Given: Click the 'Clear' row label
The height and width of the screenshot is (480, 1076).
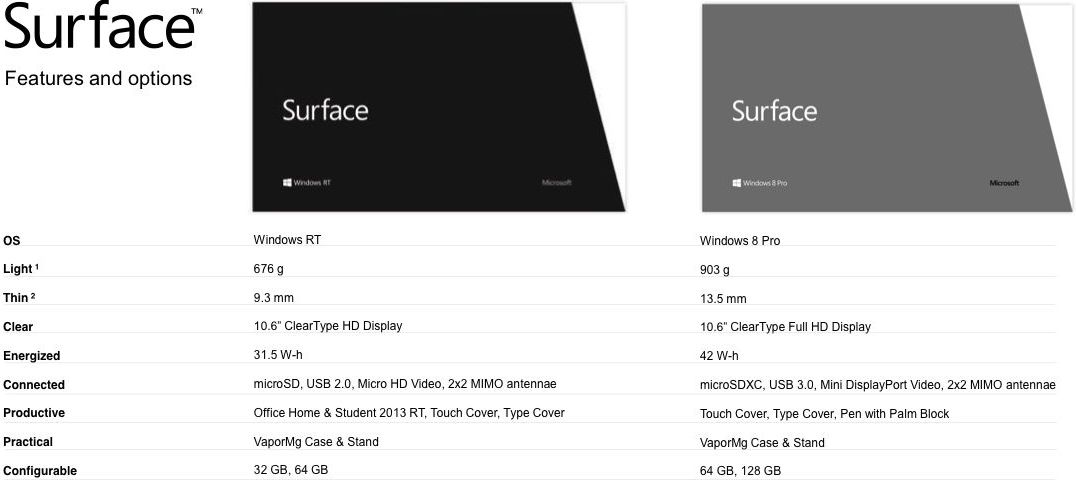Looking at the screenshot, I should point(18,327).
